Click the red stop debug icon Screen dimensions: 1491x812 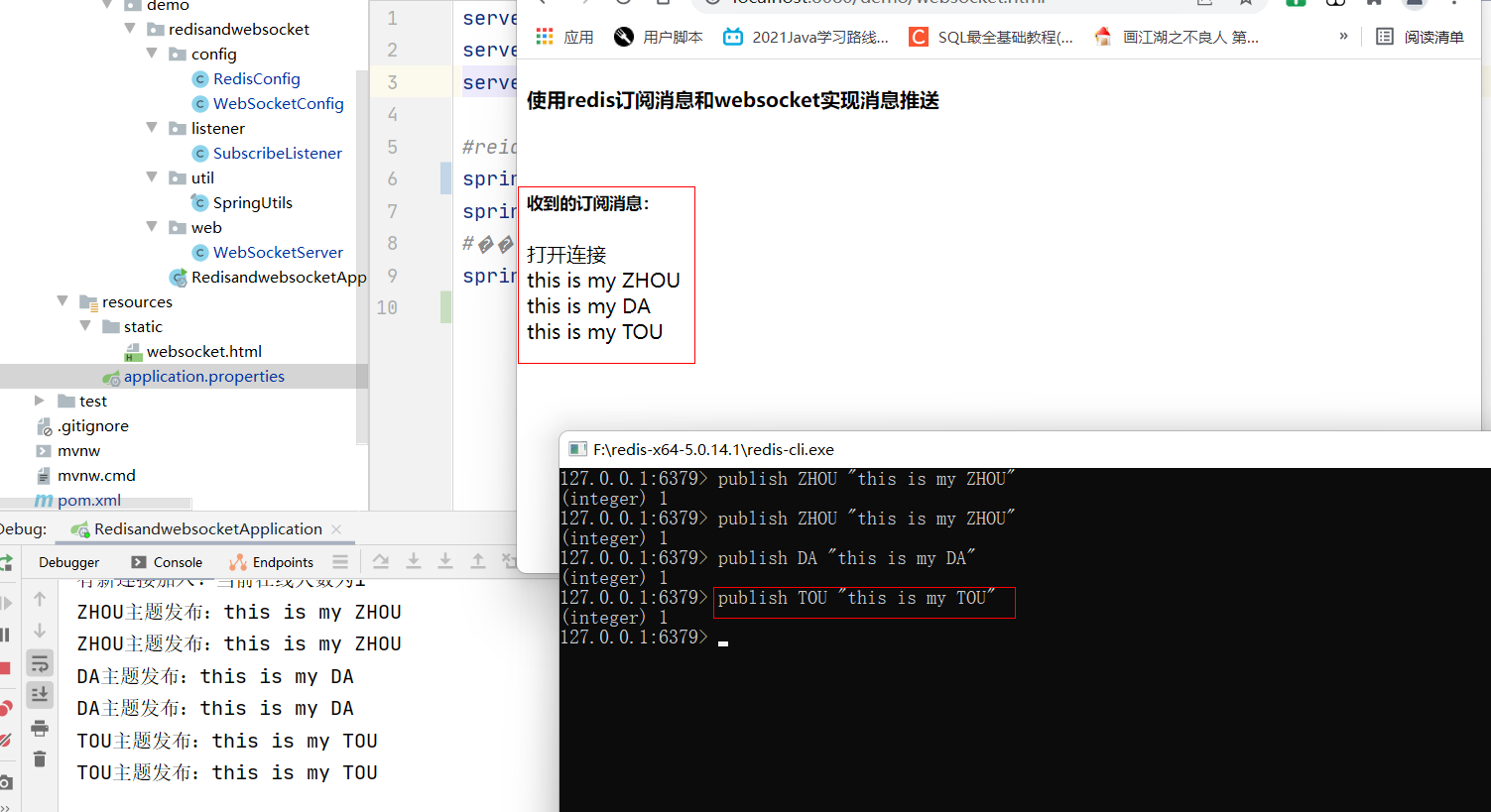coord(5,668)
